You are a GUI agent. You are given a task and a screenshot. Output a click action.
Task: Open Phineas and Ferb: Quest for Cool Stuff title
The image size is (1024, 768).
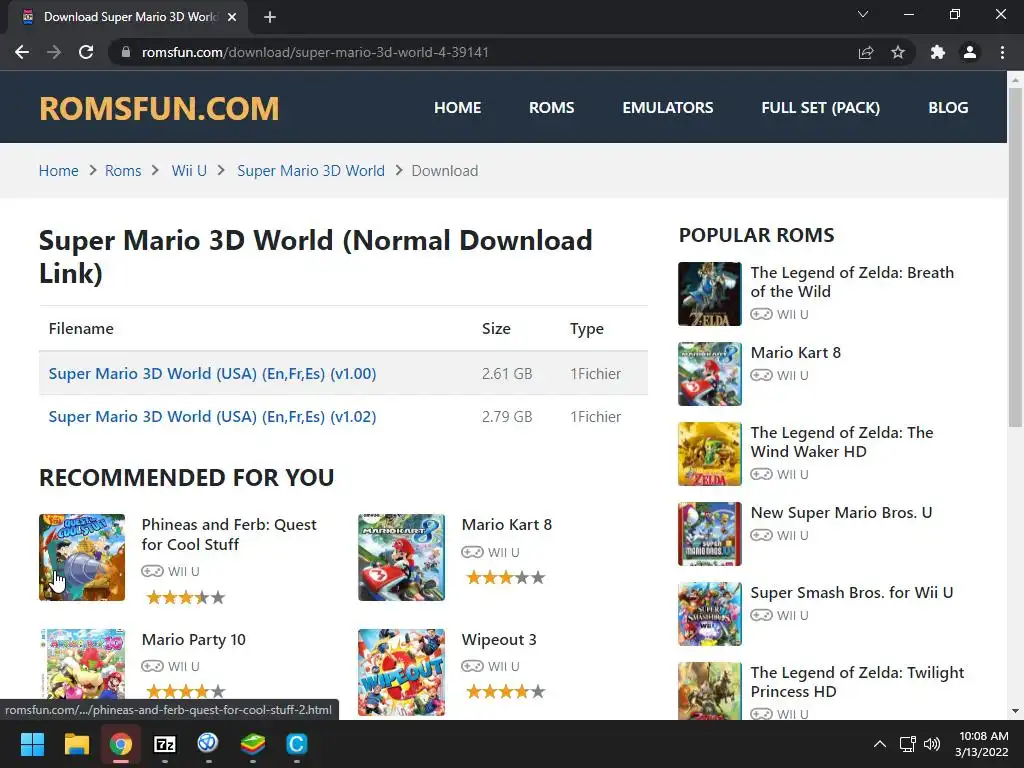tap(229, 534)
